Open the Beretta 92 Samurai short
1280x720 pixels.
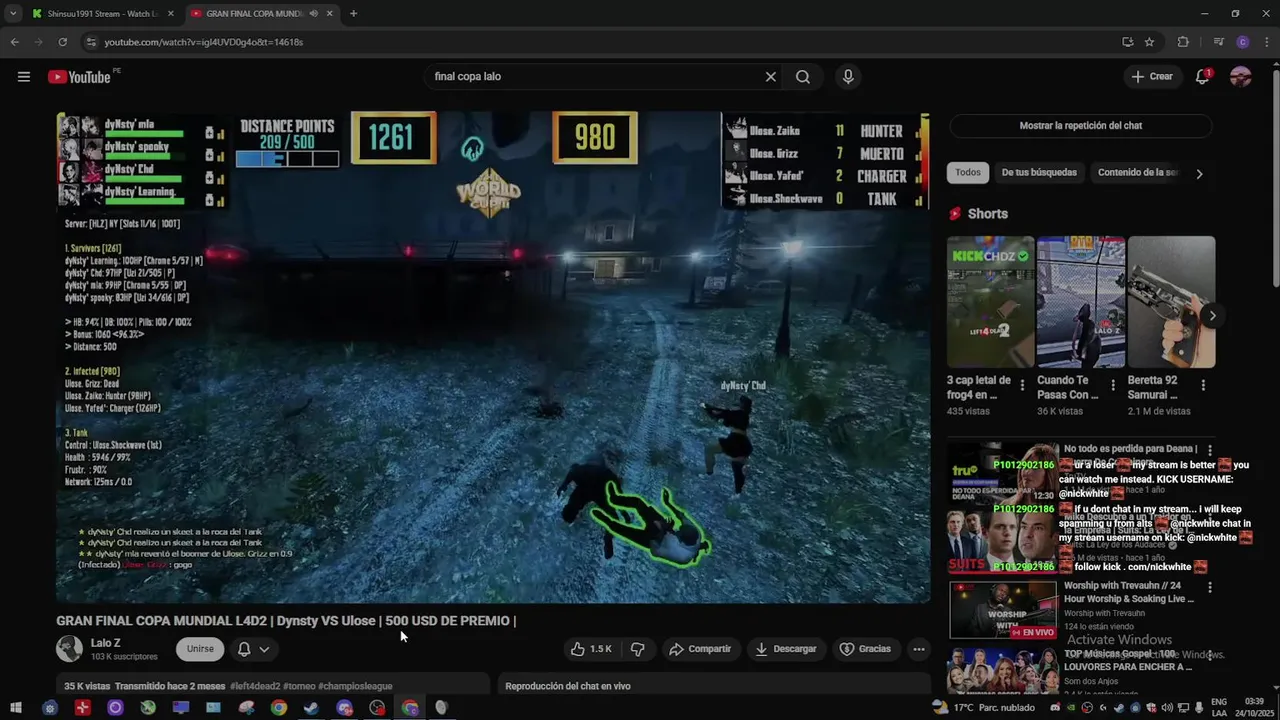[1171, 302]
